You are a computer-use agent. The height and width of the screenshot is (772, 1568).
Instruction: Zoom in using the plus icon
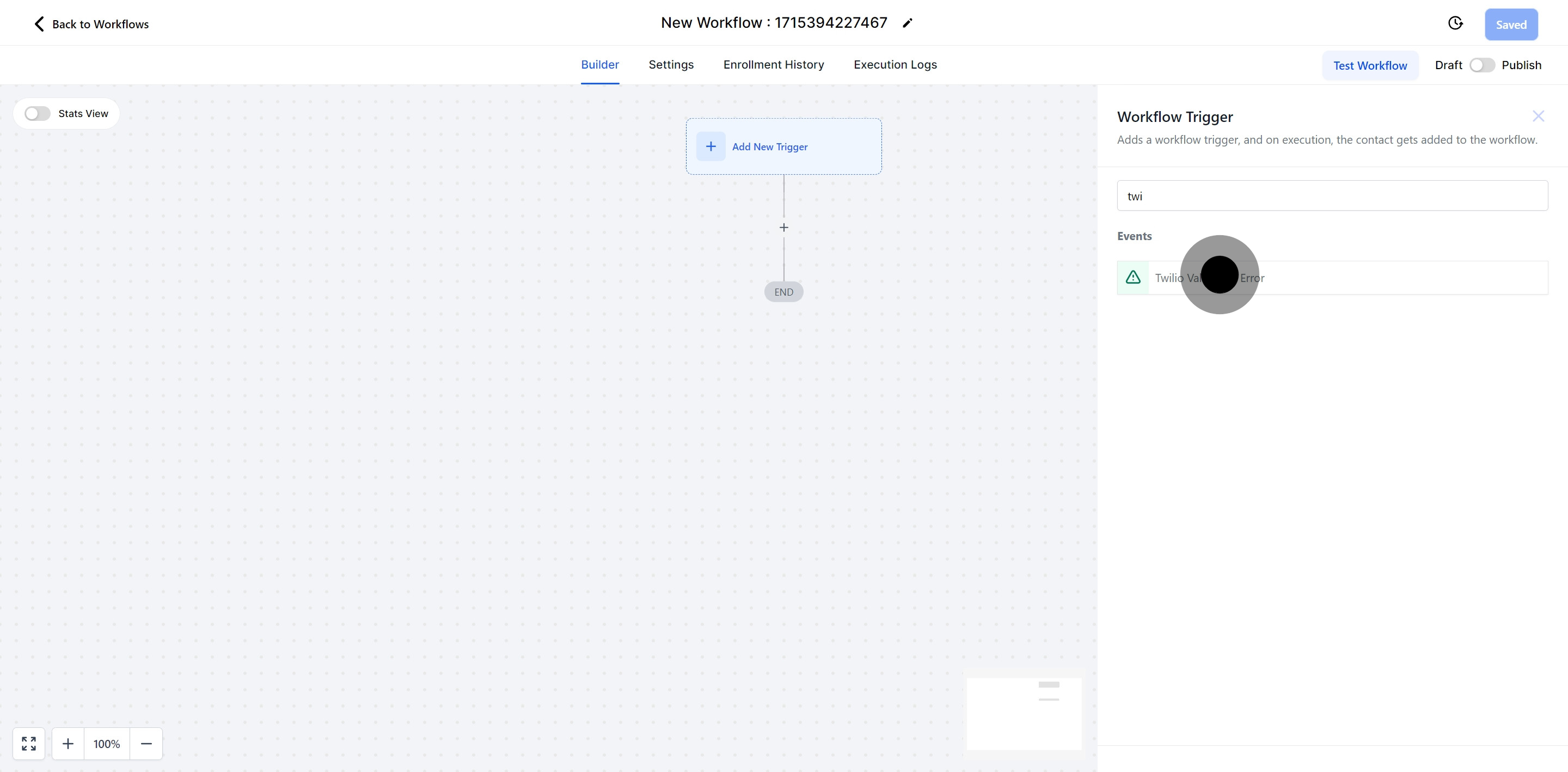tap(68, 743)
